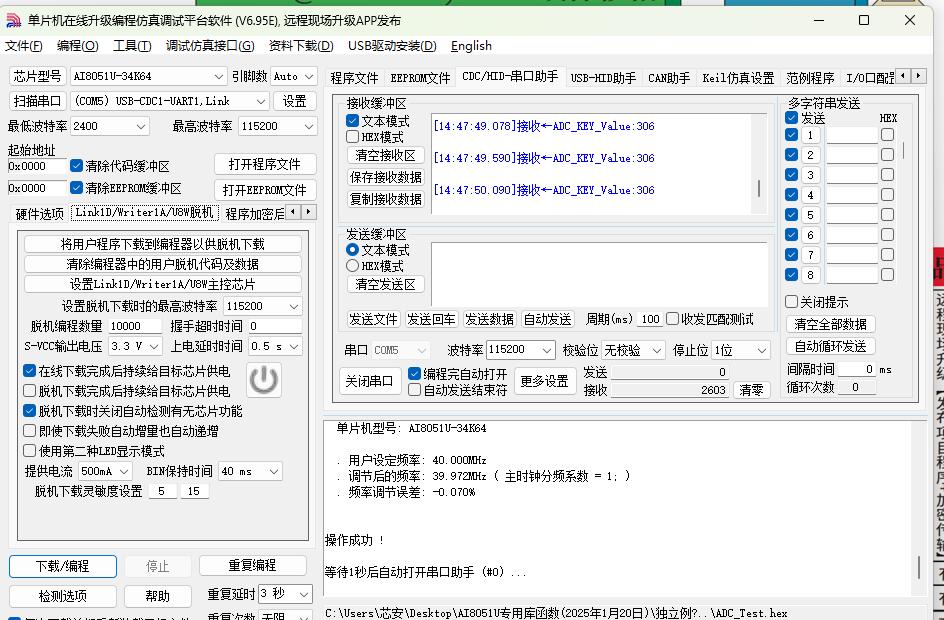Viewport: 944px width, 620px height.
Task: Switch to the USB-HID助手 tab
Action: 603,78
